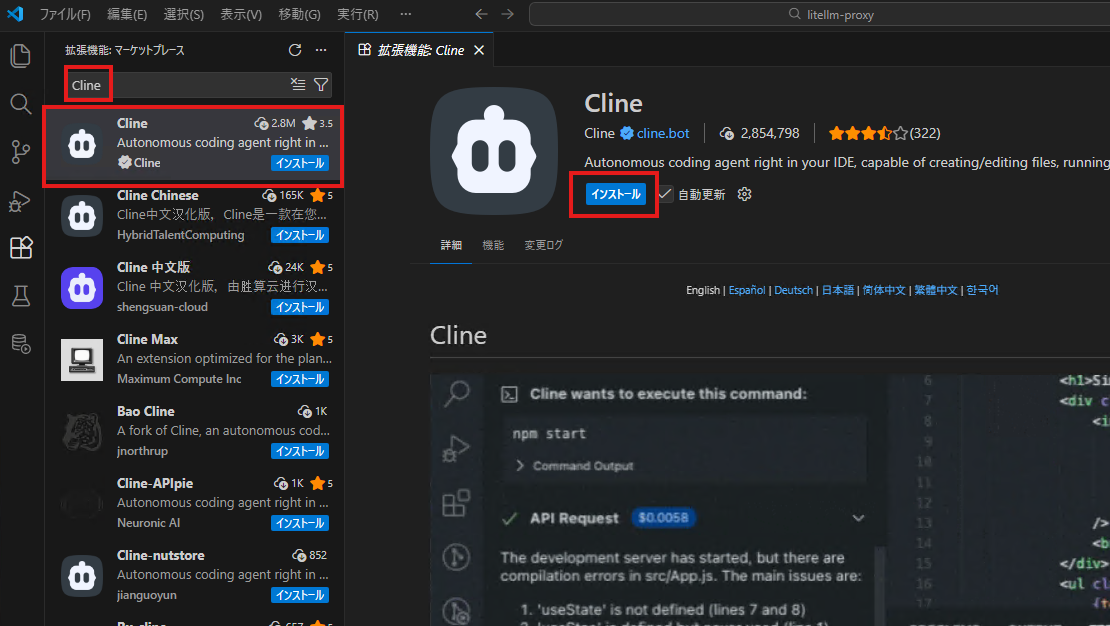The image size is (1110, 626).
Task: Install the Cline 中文版 extension
Action: coord(300,307)
